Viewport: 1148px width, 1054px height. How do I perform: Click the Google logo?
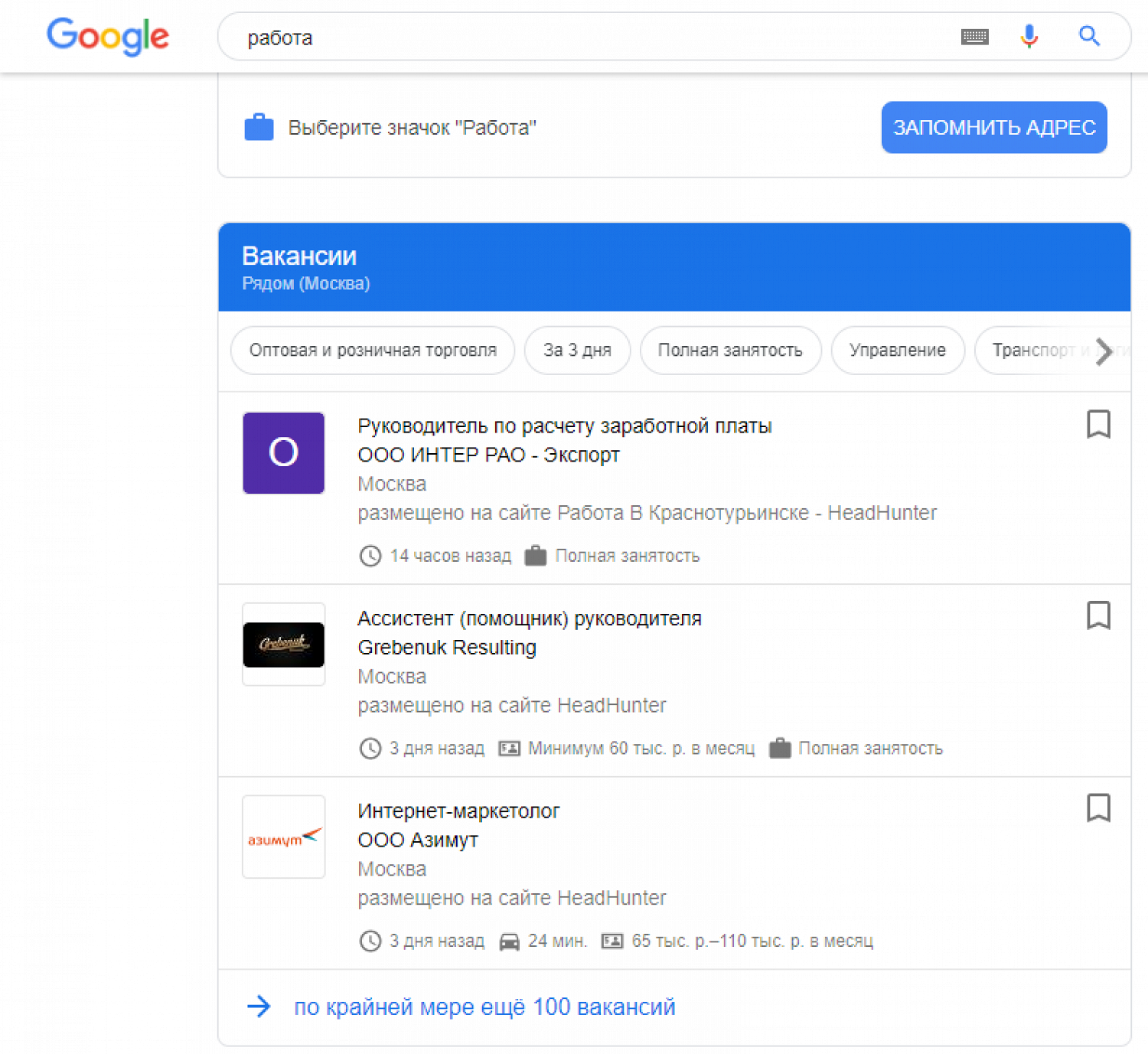click(x=108, y=36)
